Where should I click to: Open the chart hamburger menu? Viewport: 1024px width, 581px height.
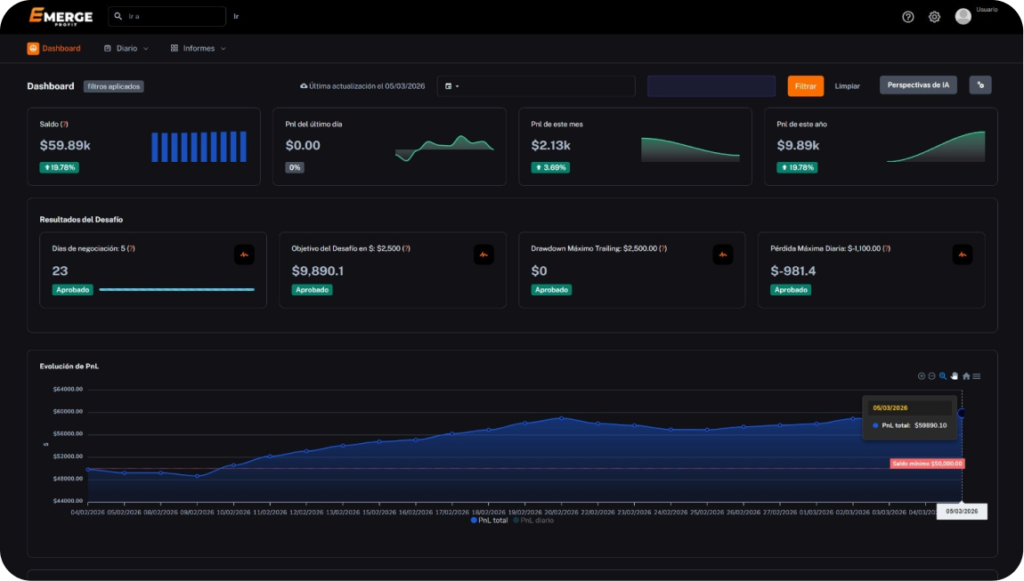976,376
